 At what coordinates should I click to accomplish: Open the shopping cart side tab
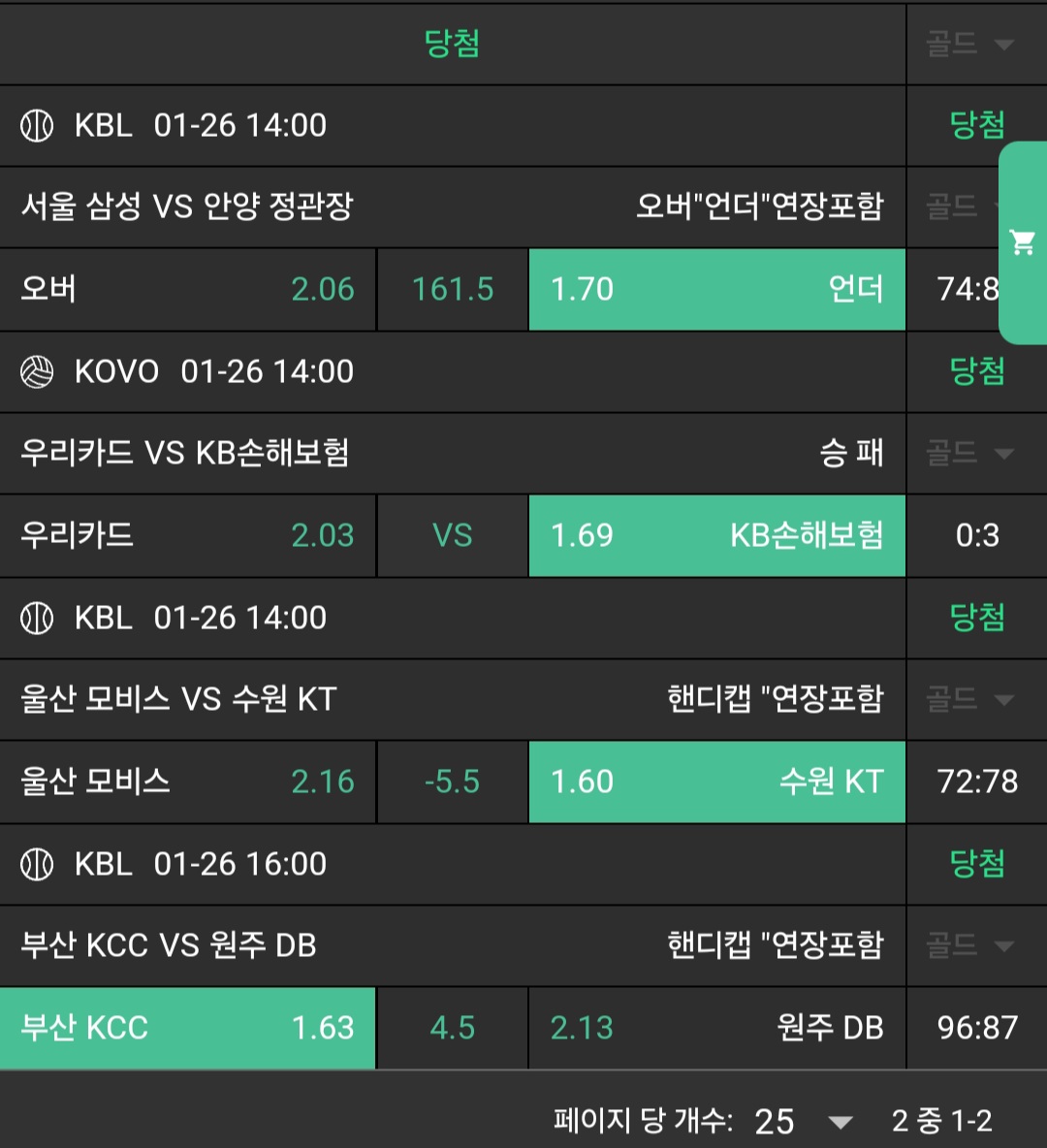tap(1023, 242)
